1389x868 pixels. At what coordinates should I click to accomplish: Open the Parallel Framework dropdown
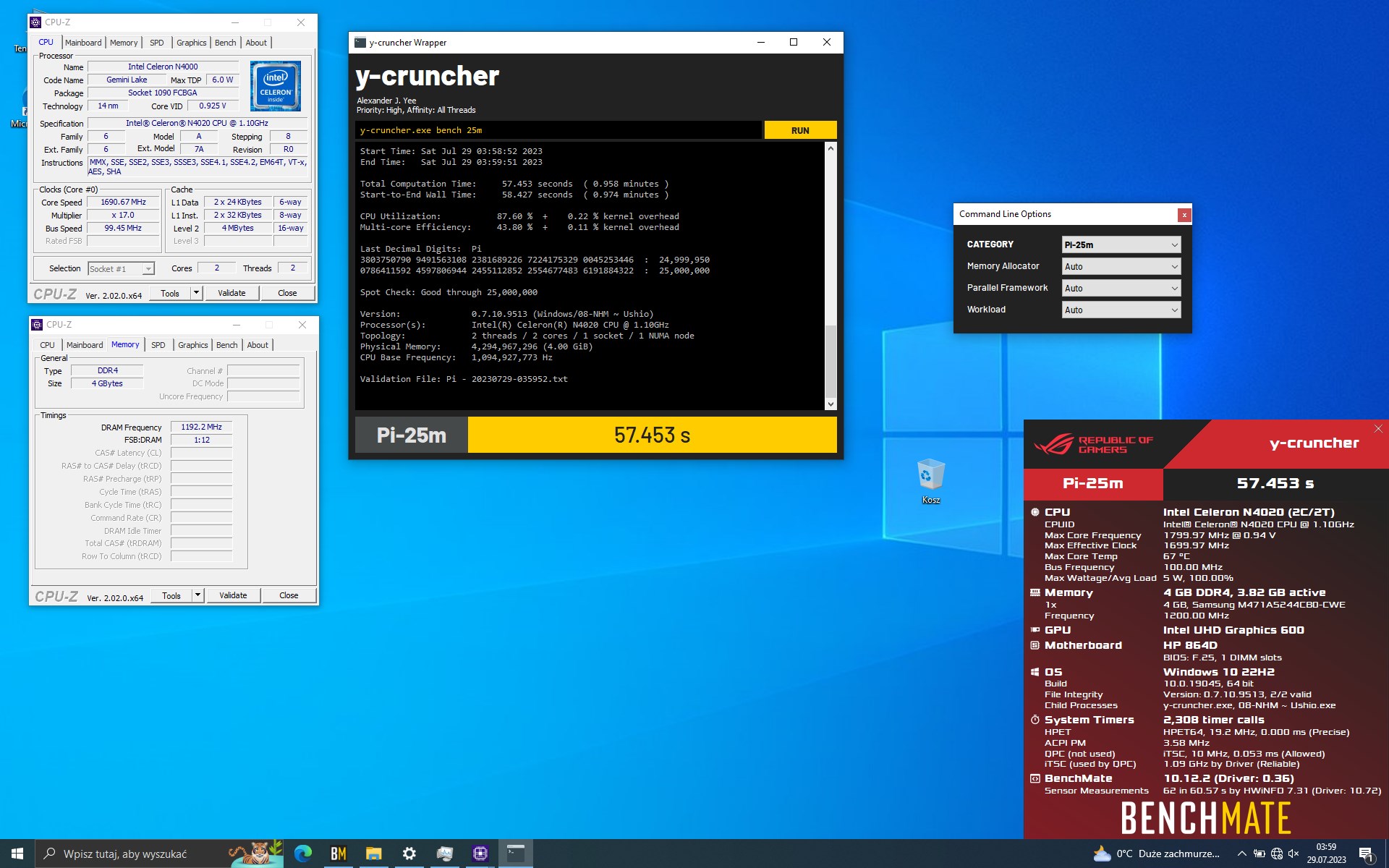1121,288
